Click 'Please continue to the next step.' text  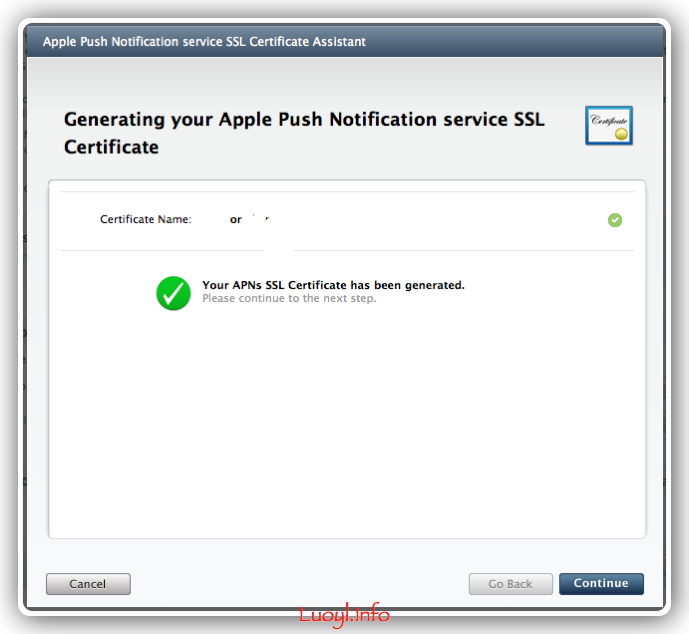click(x=289, y=298)
